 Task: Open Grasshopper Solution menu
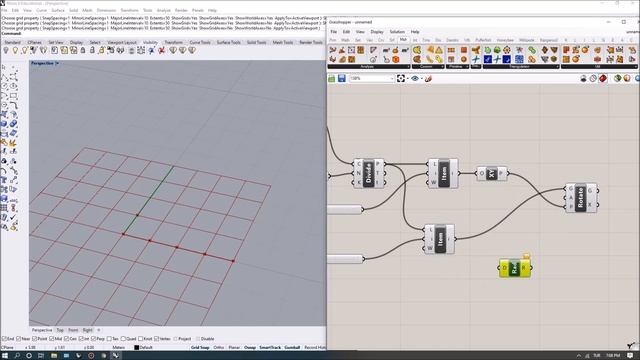(x=397, y=31)
